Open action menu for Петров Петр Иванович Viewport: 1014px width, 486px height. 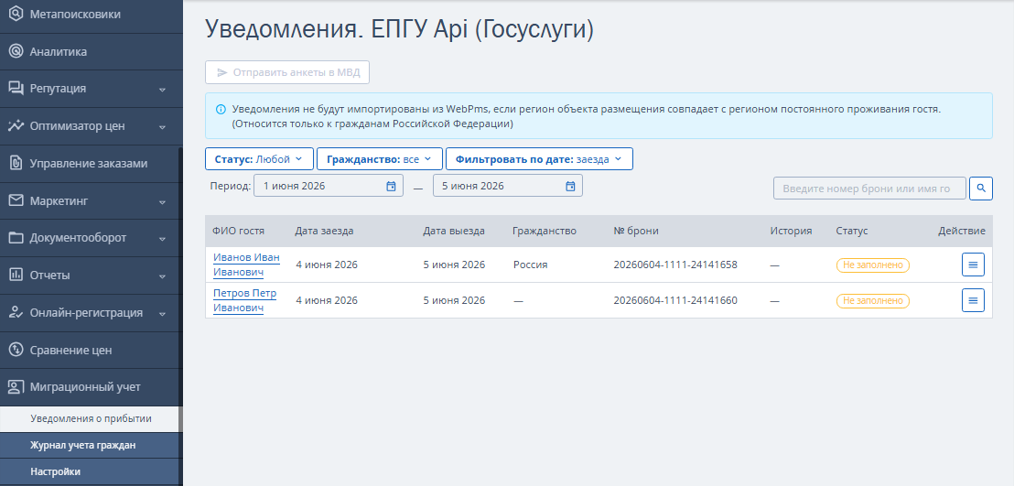click(x=973, y=300)
